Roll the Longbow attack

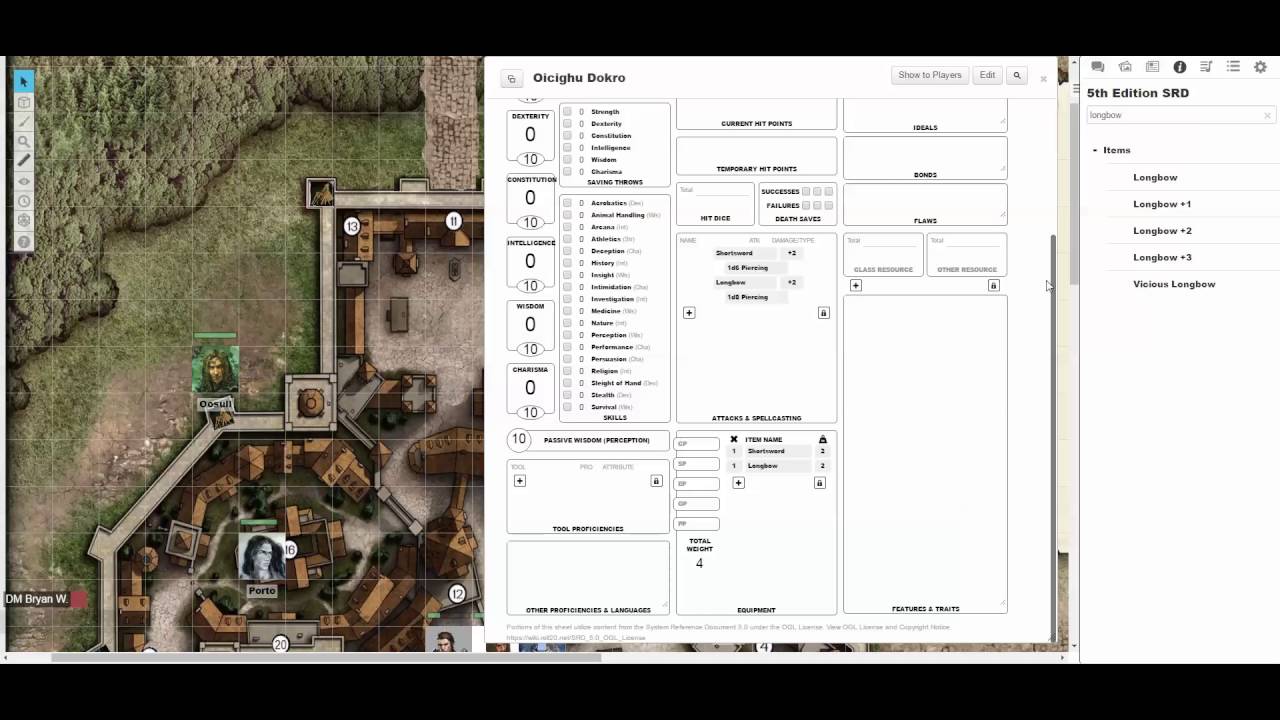tap(731, 283)
